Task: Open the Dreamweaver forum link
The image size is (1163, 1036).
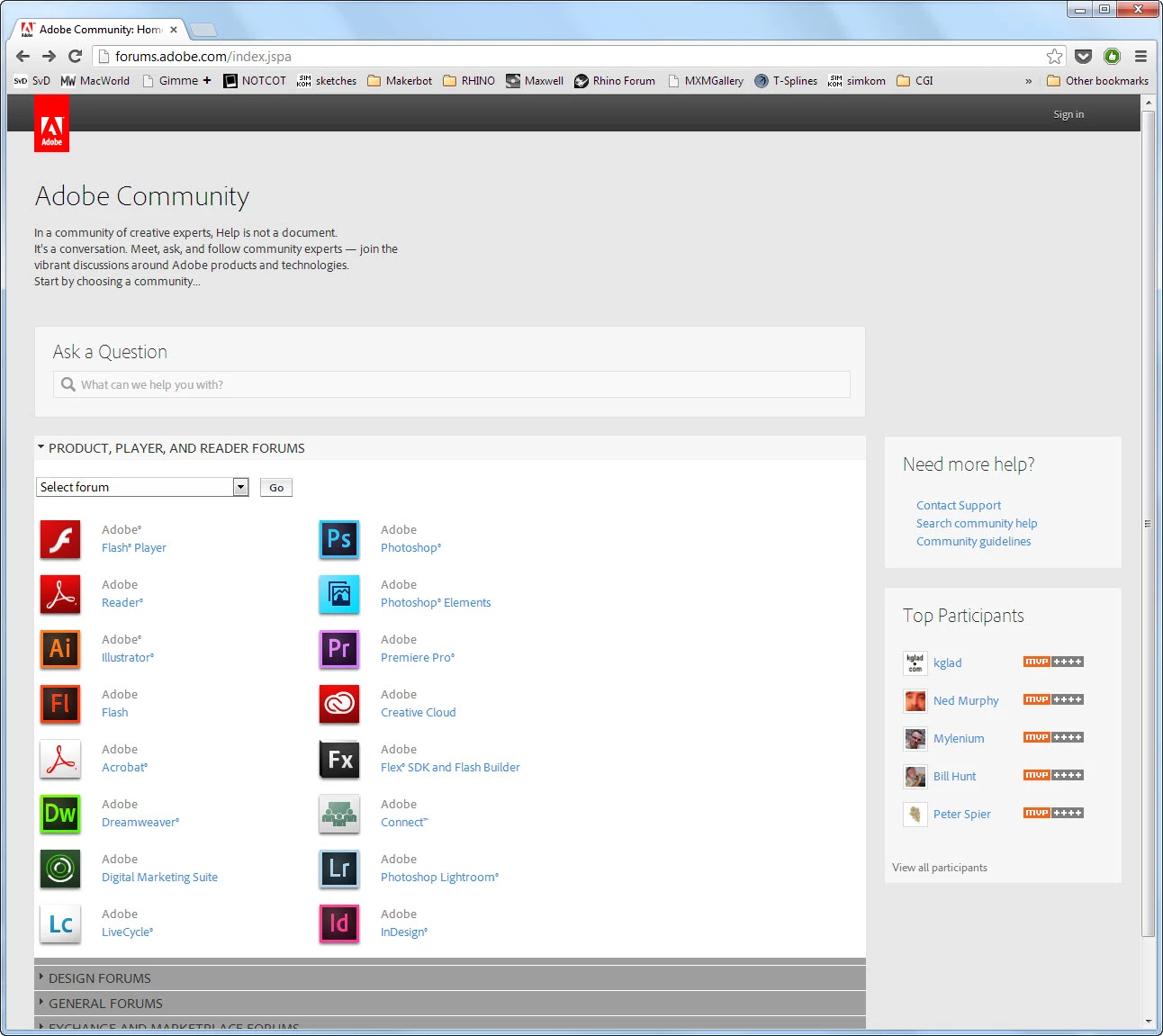Action: pyautogui.click(x=140, y=823)
